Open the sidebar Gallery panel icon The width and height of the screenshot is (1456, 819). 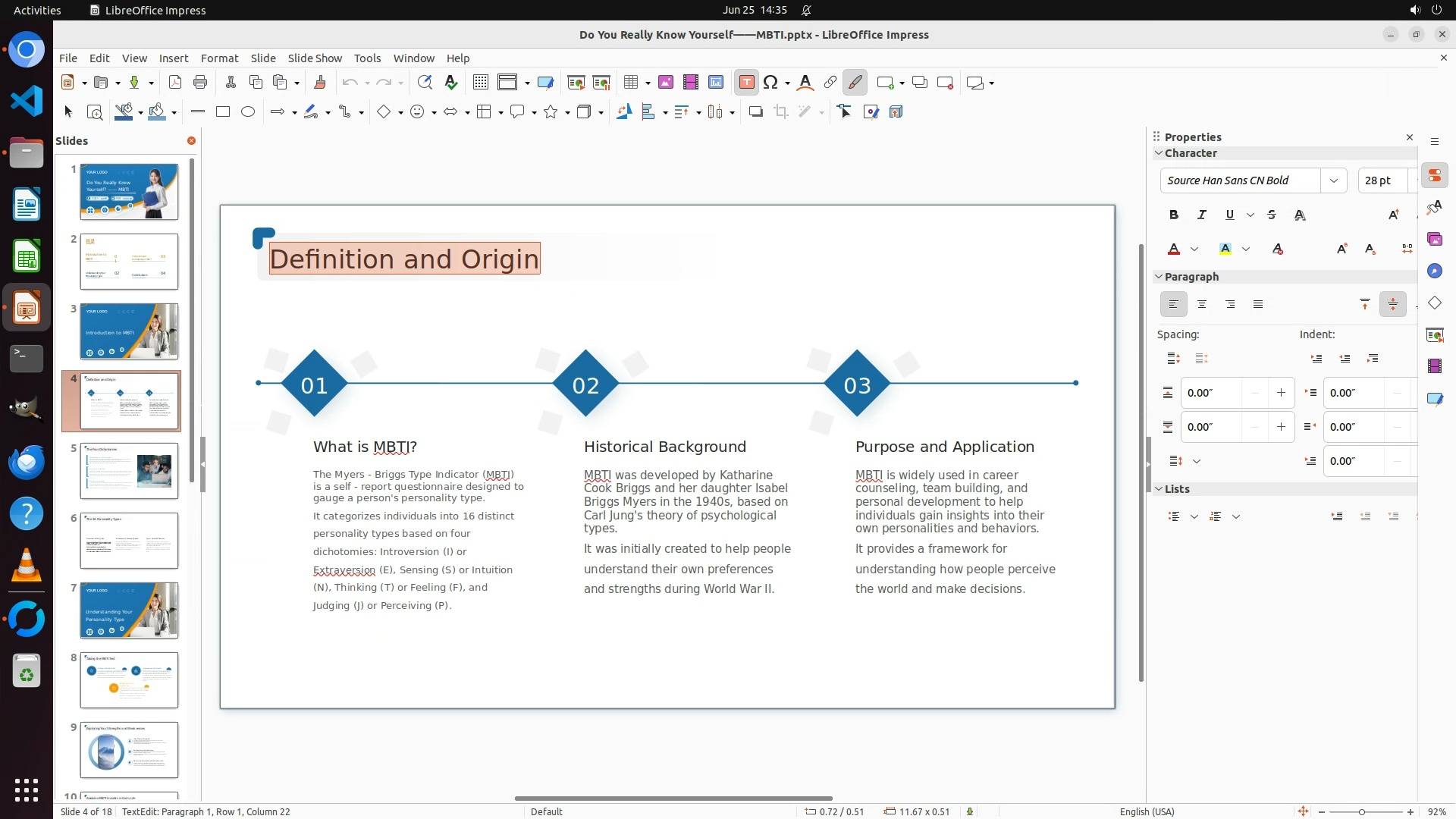point(1434,239)
